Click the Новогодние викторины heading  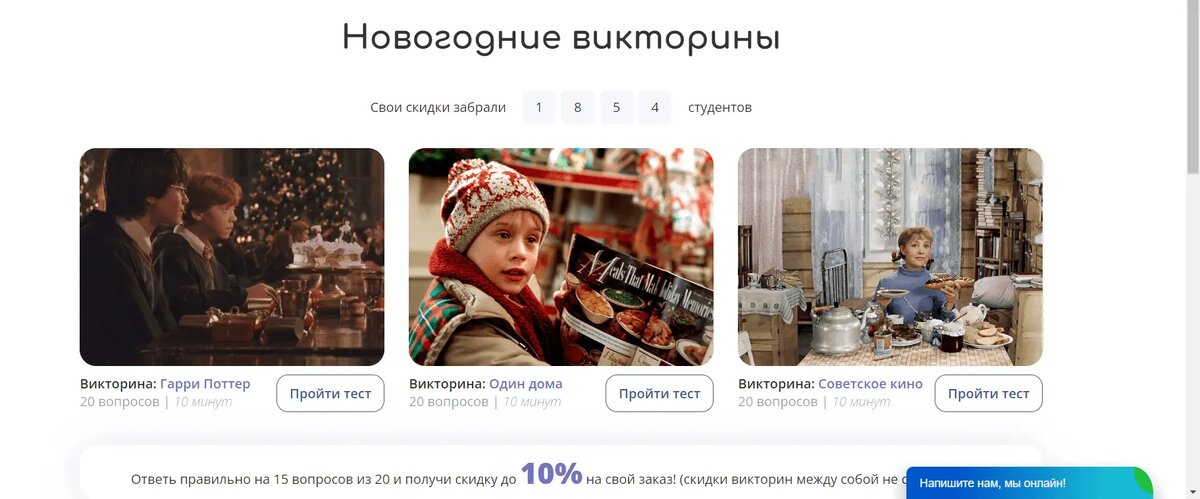(x=561, y=38)
